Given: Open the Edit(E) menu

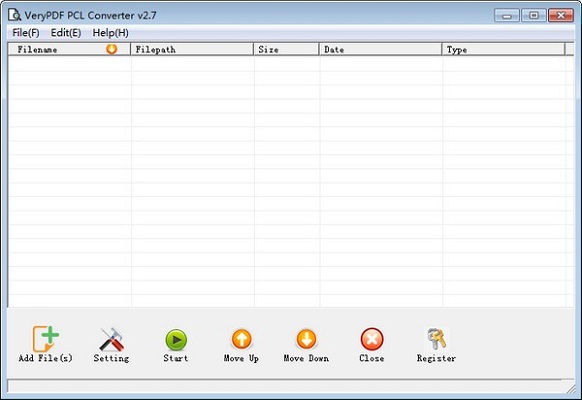Looking at the screenshot, I should pyautogui.click(x=66, y=33).
